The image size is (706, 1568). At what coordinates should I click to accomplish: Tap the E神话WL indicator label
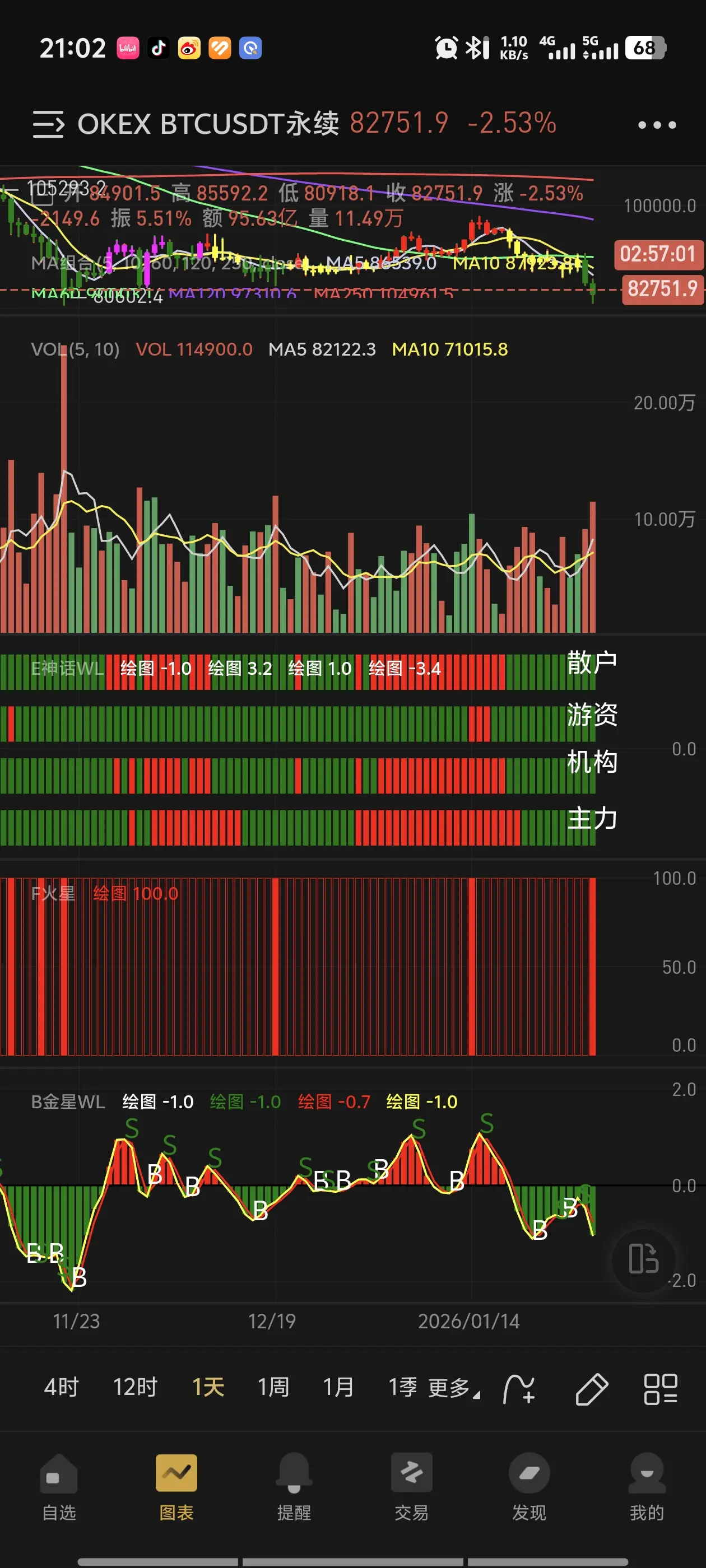(x=68, y=668)
